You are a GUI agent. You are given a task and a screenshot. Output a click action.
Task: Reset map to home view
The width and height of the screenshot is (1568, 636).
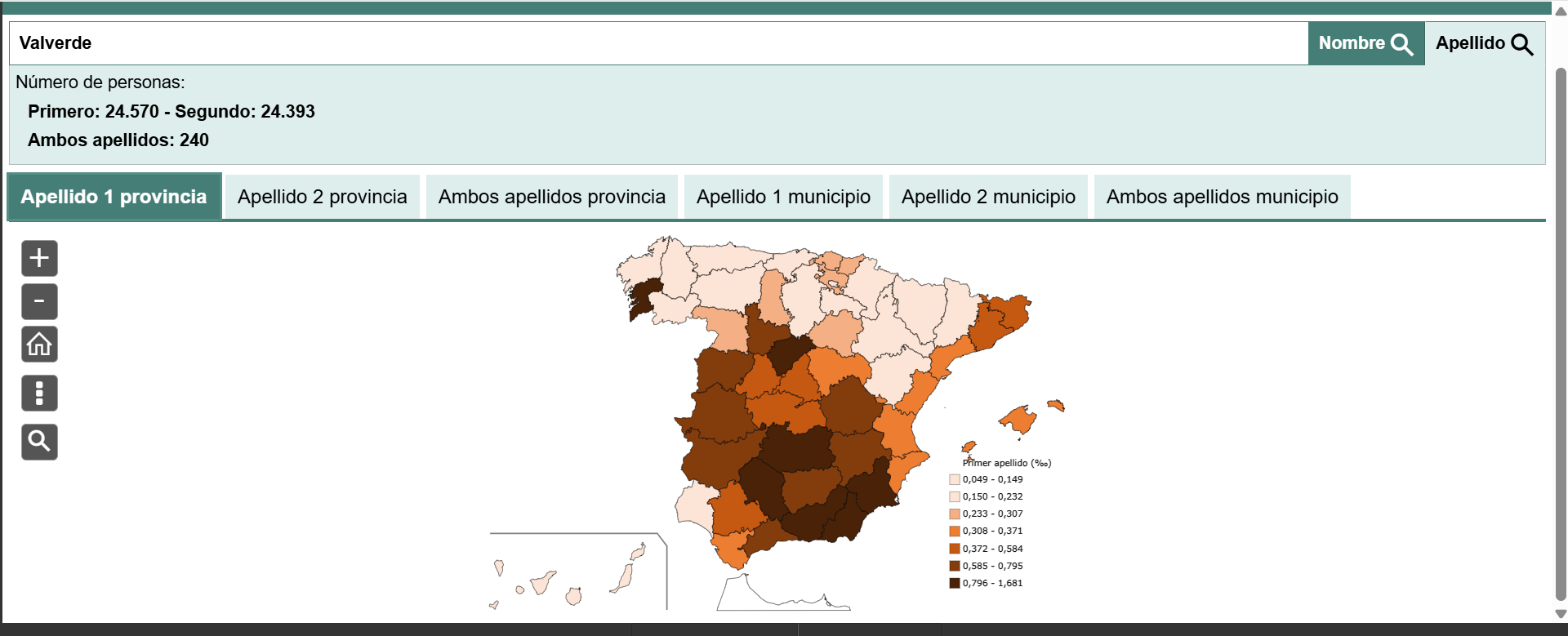[x=39, y=345]
